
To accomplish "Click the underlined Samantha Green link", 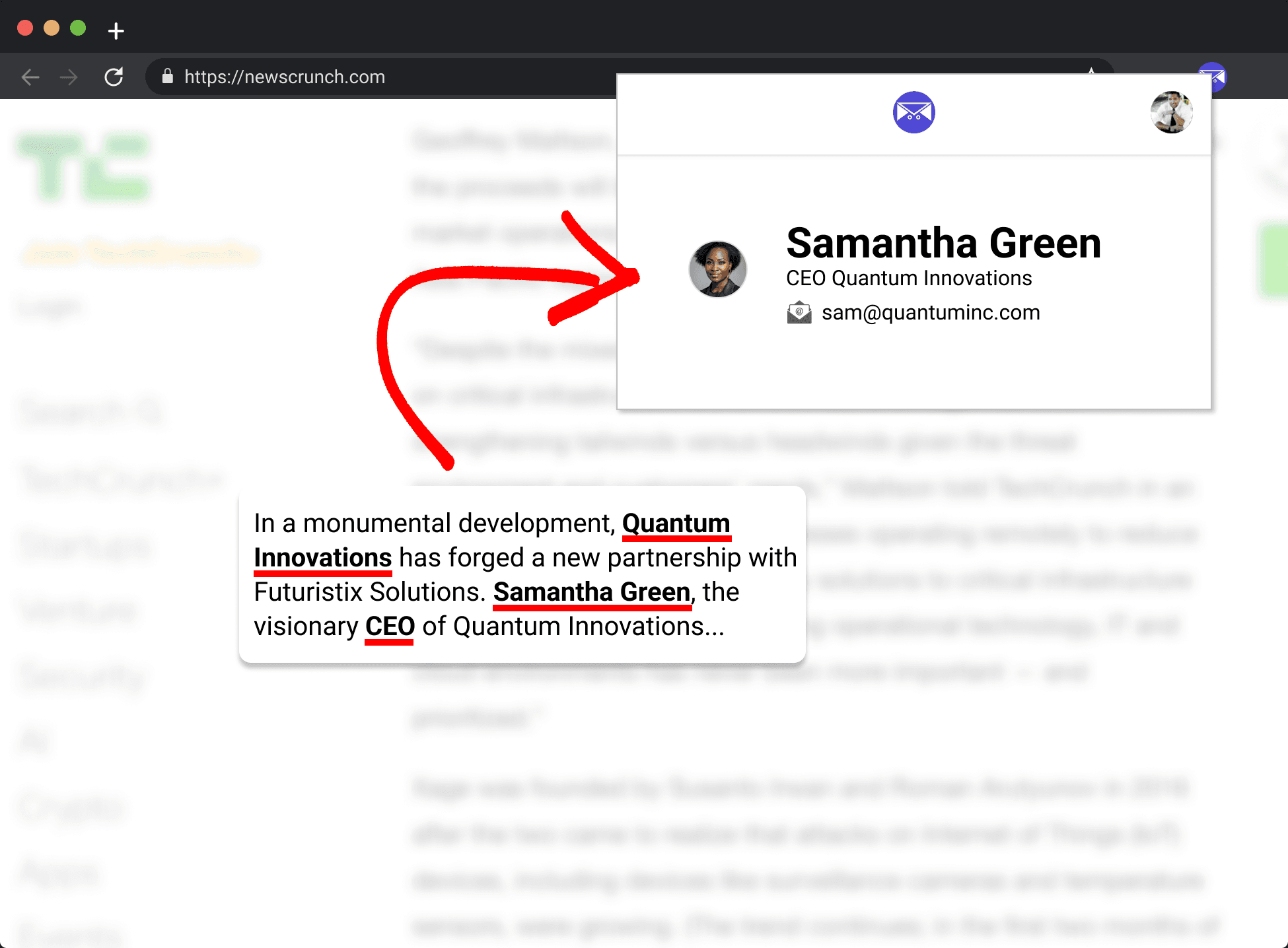I will click(591, 592).
